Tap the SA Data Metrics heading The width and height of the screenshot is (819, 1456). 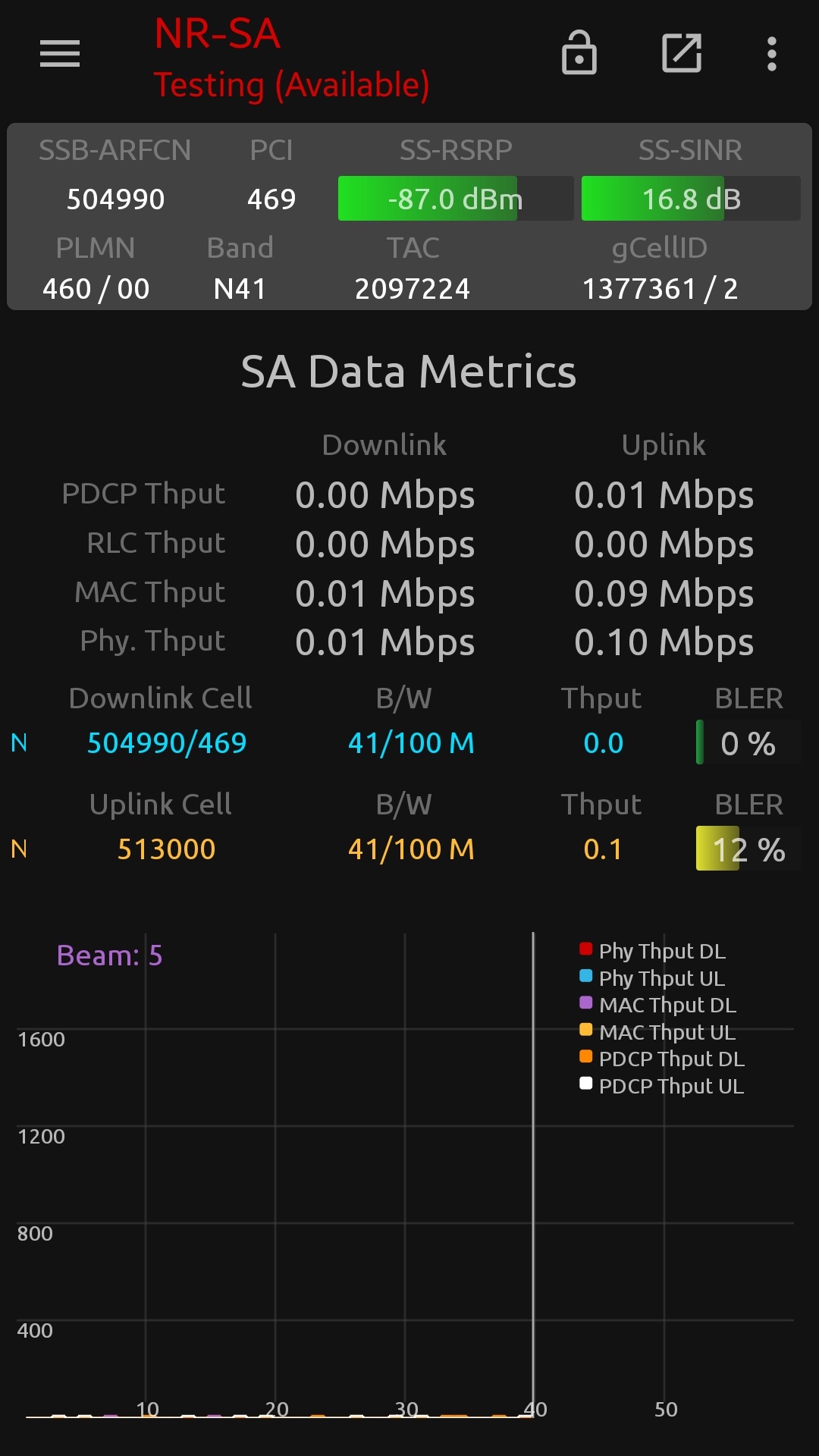[409, 372]
